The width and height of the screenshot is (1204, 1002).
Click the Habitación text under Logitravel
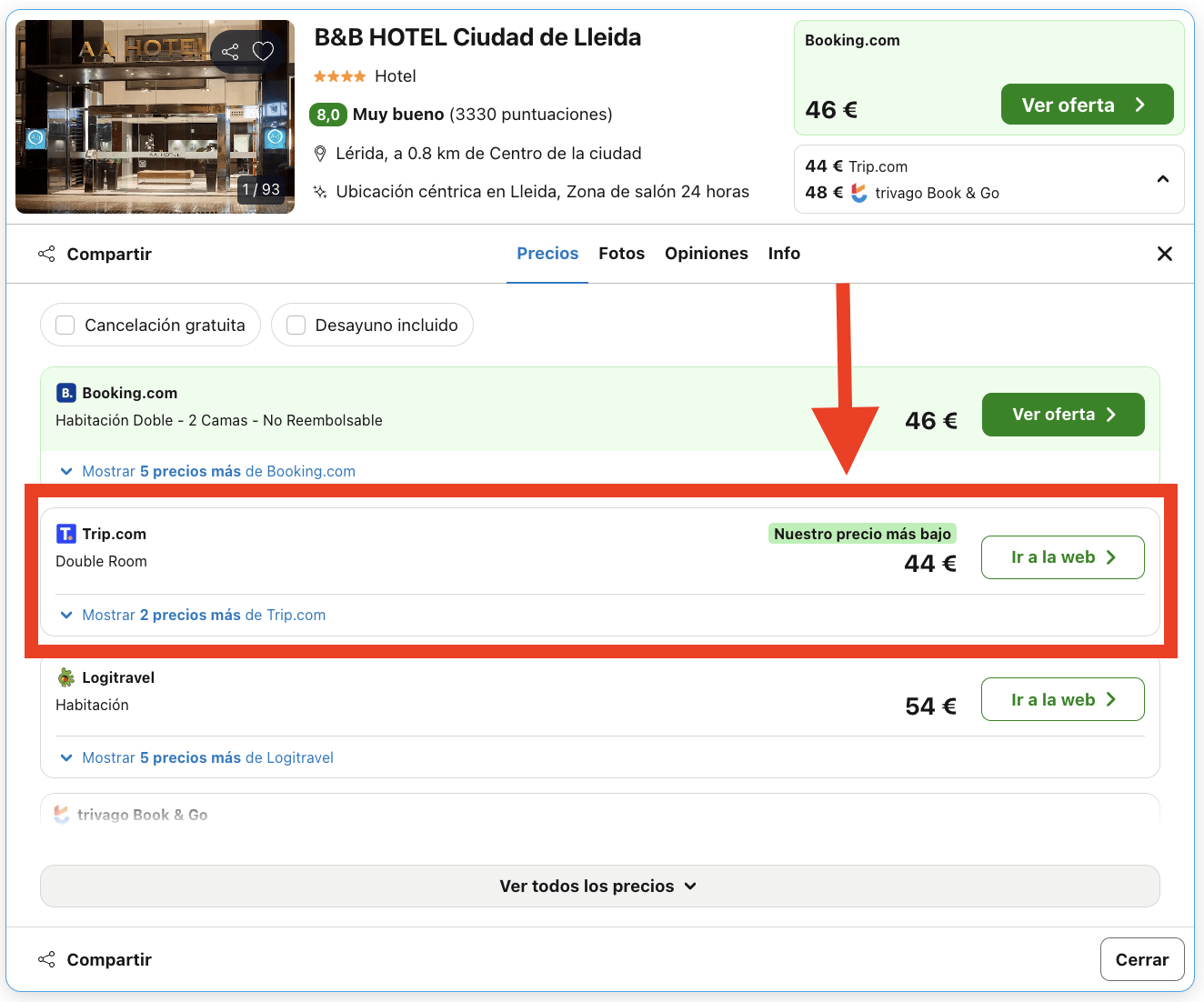(92, 705)
